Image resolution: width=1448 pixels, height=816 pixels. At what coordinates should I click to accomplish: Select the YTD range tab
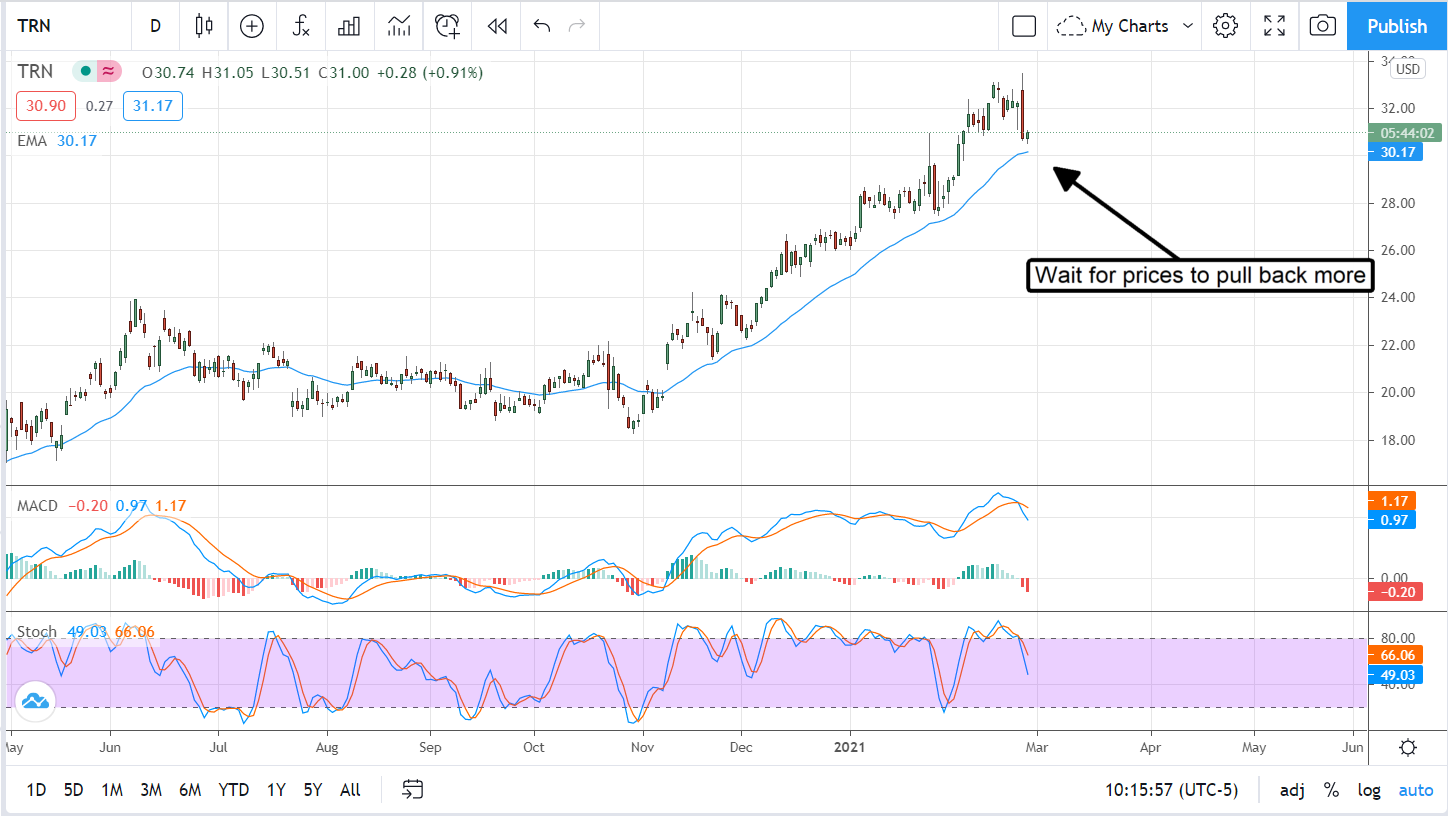coord(232,789)
